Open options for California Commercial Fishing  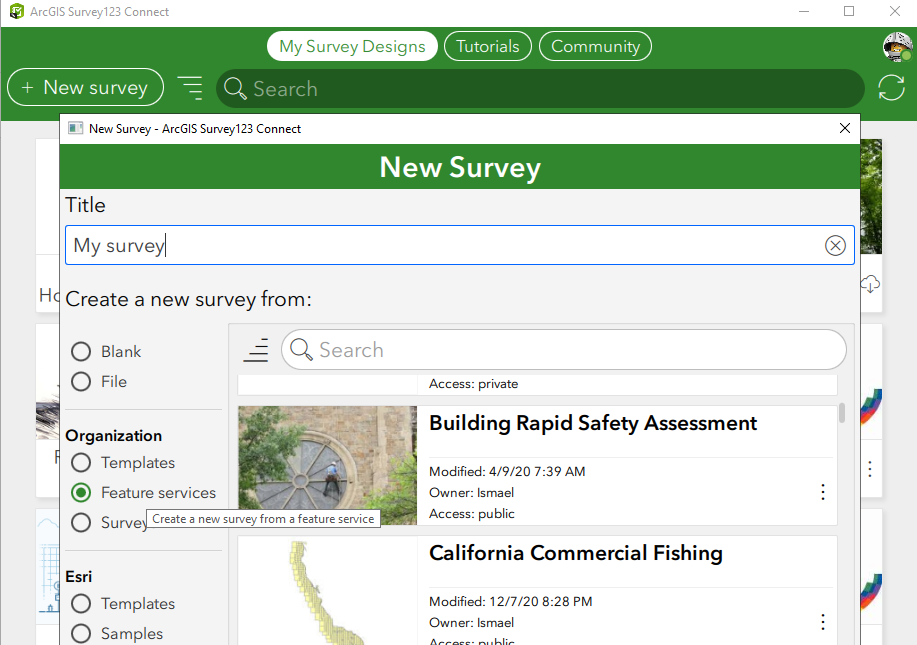[822, 622]
